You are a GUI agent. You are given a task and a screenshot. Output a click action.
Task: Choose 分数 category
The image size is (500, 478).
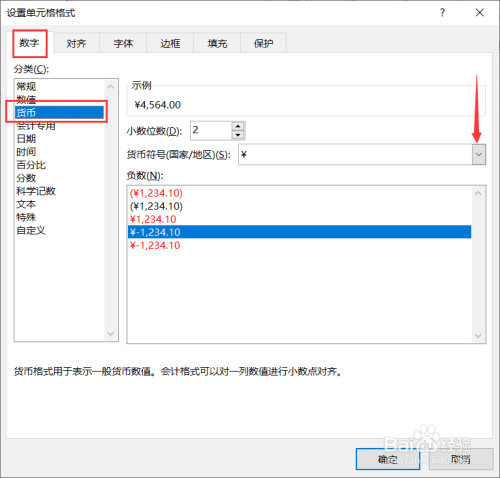pos(60,178)
